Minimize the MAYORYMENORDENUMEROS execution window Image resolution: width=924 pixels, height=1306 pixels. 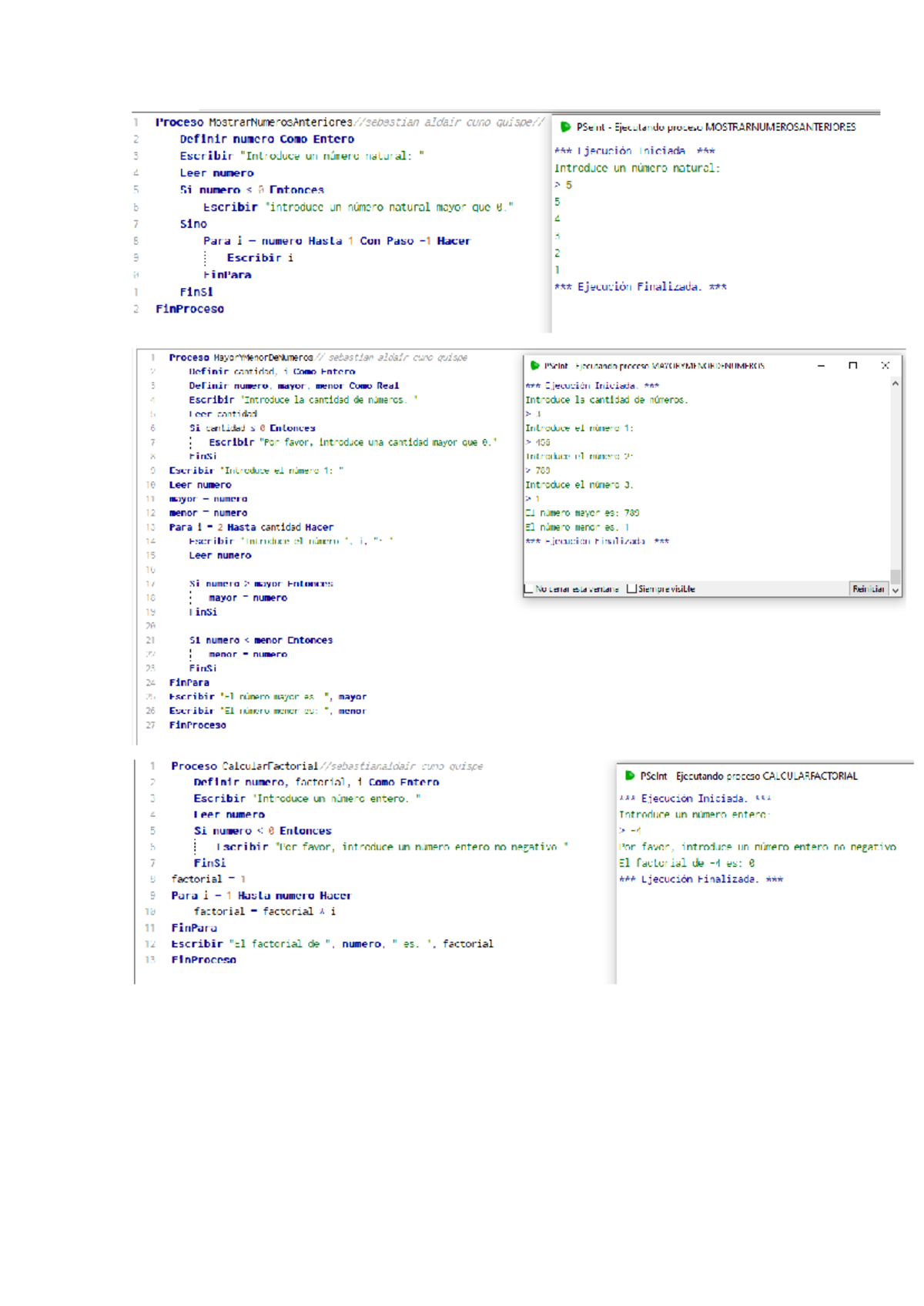[822, 366]
